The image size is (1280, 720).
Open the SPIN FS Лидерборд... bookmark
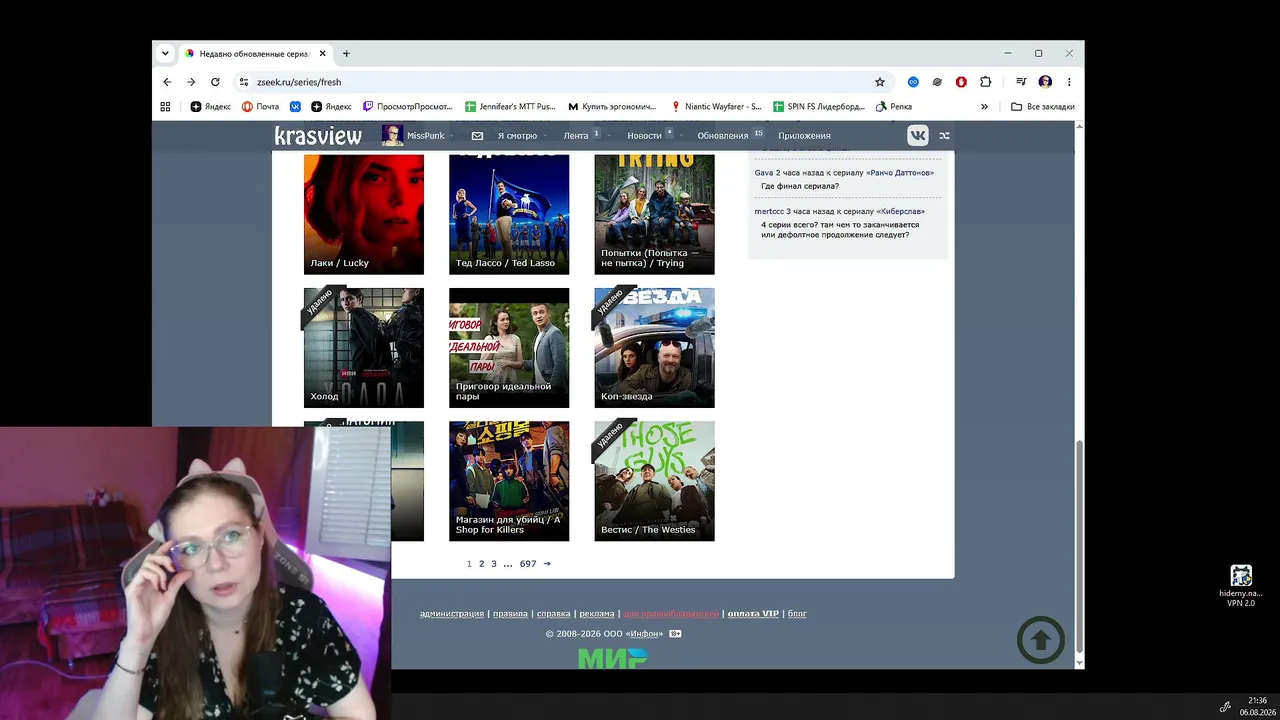[819, 106]
